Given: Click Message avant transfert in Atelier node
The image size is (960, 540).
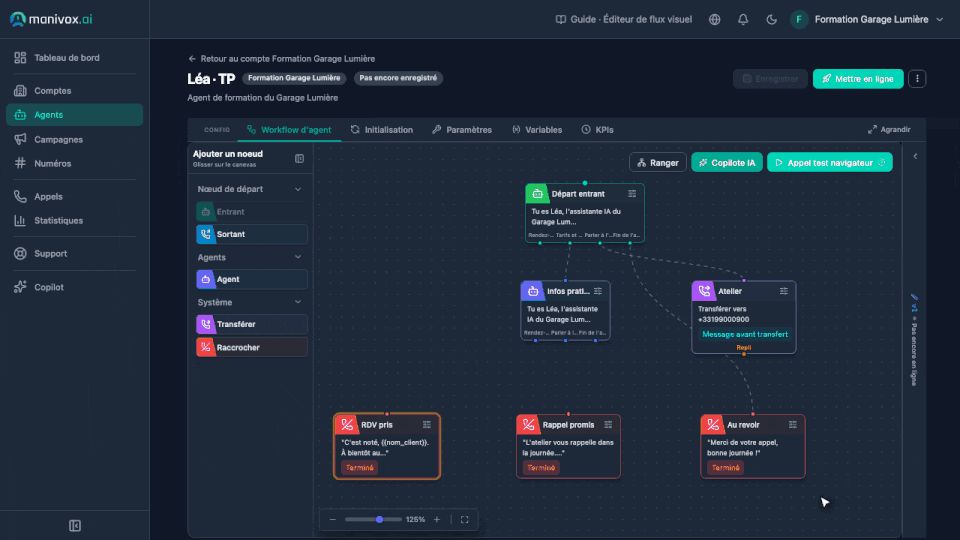Looking at the screenshot, I should (744, 334).
